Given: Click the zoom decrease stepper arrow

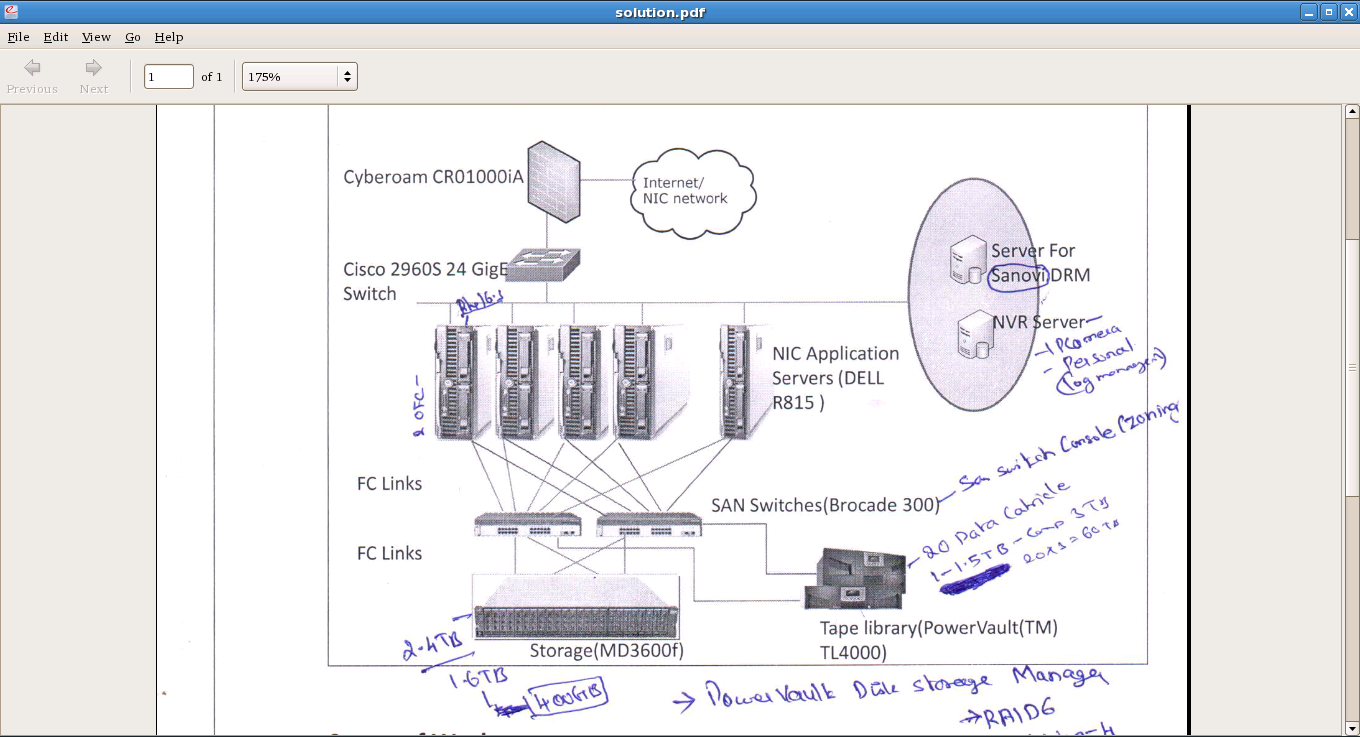Looking at the screenshot, I should point(346,82).
